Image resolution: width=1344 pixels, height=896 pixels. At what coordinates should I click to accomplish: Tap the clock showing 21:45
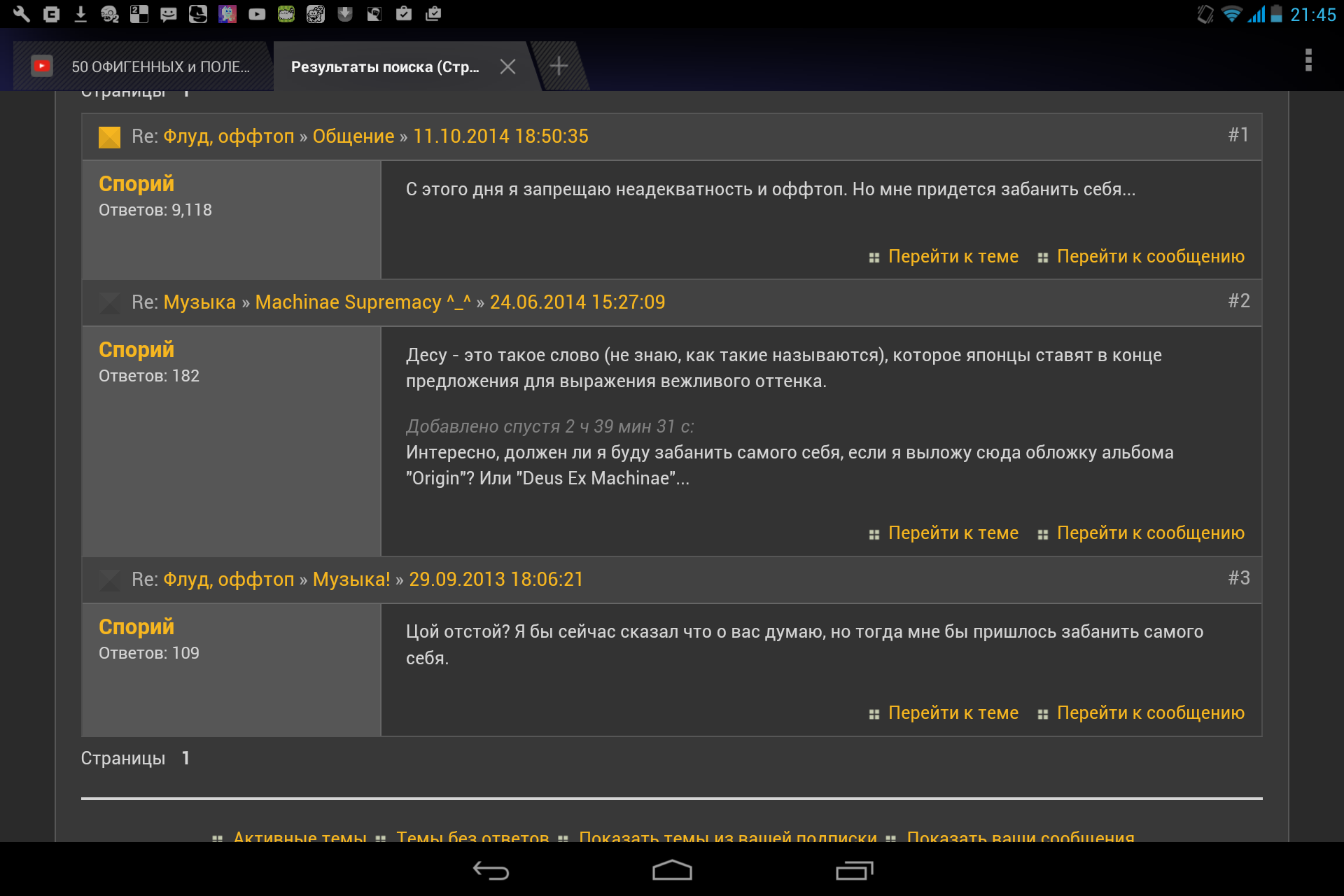[1313, 15]
